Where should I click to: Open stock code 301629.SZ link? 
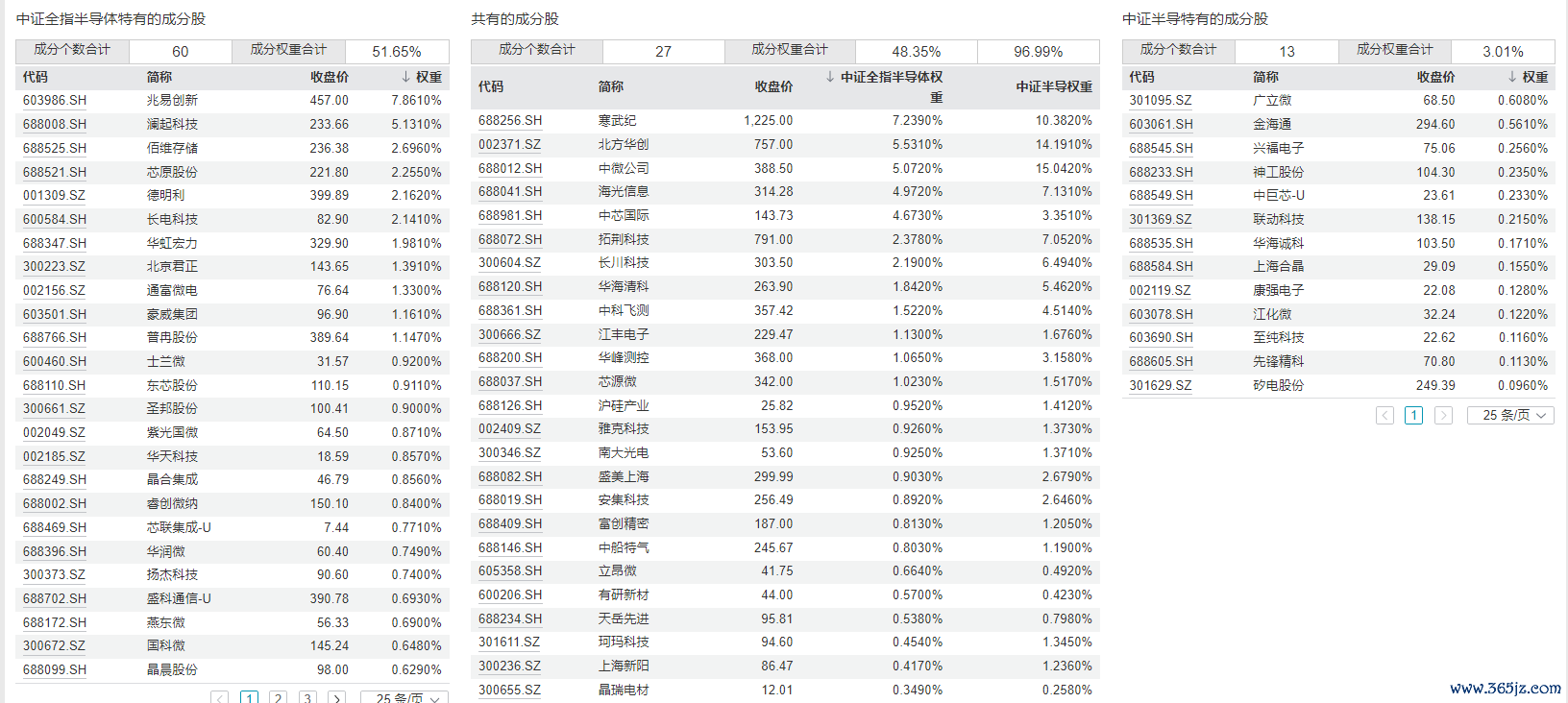click(x=1161, y=386)
